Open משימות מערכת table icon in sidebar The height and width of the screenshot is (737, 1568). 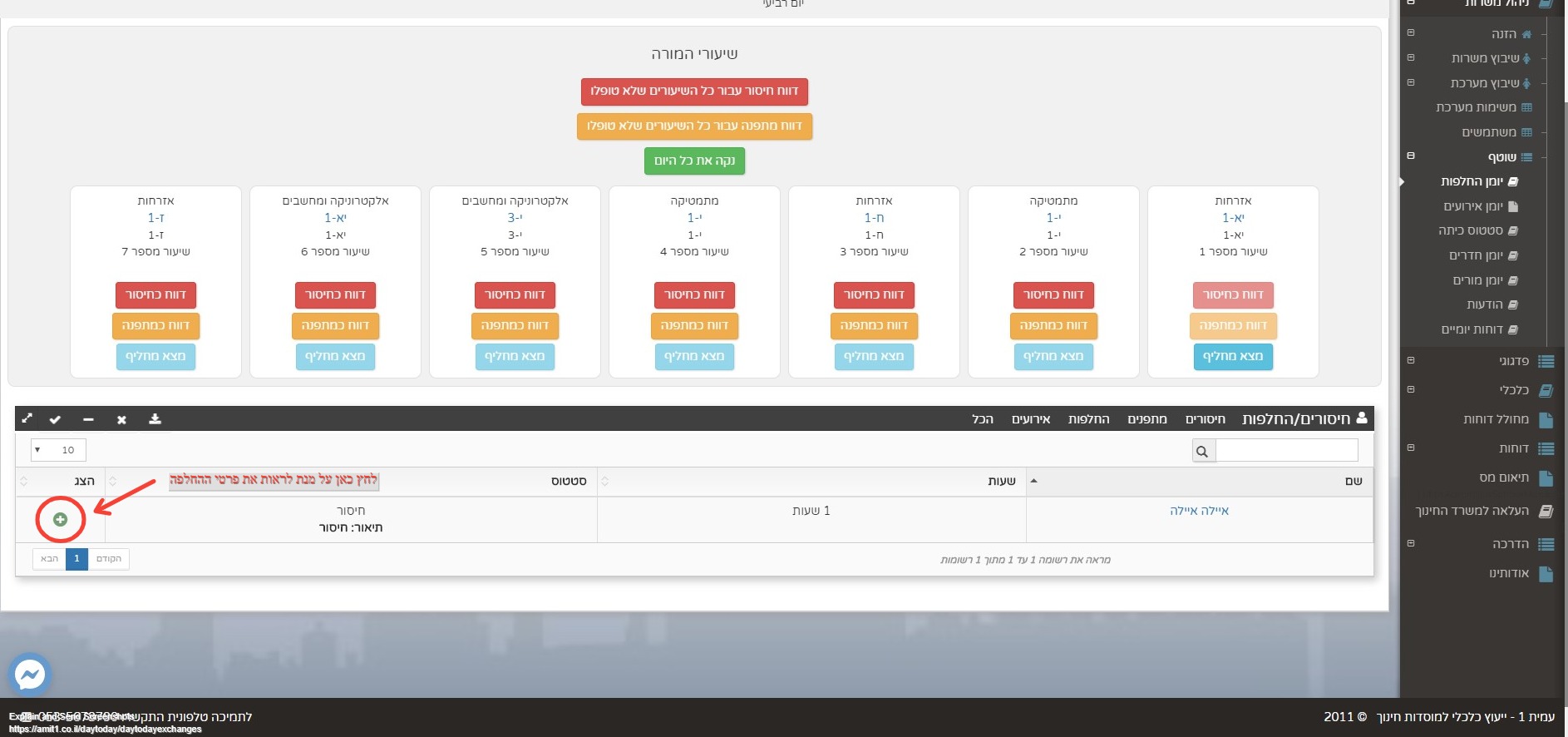pyautogui.click(x=1526, y=107)
